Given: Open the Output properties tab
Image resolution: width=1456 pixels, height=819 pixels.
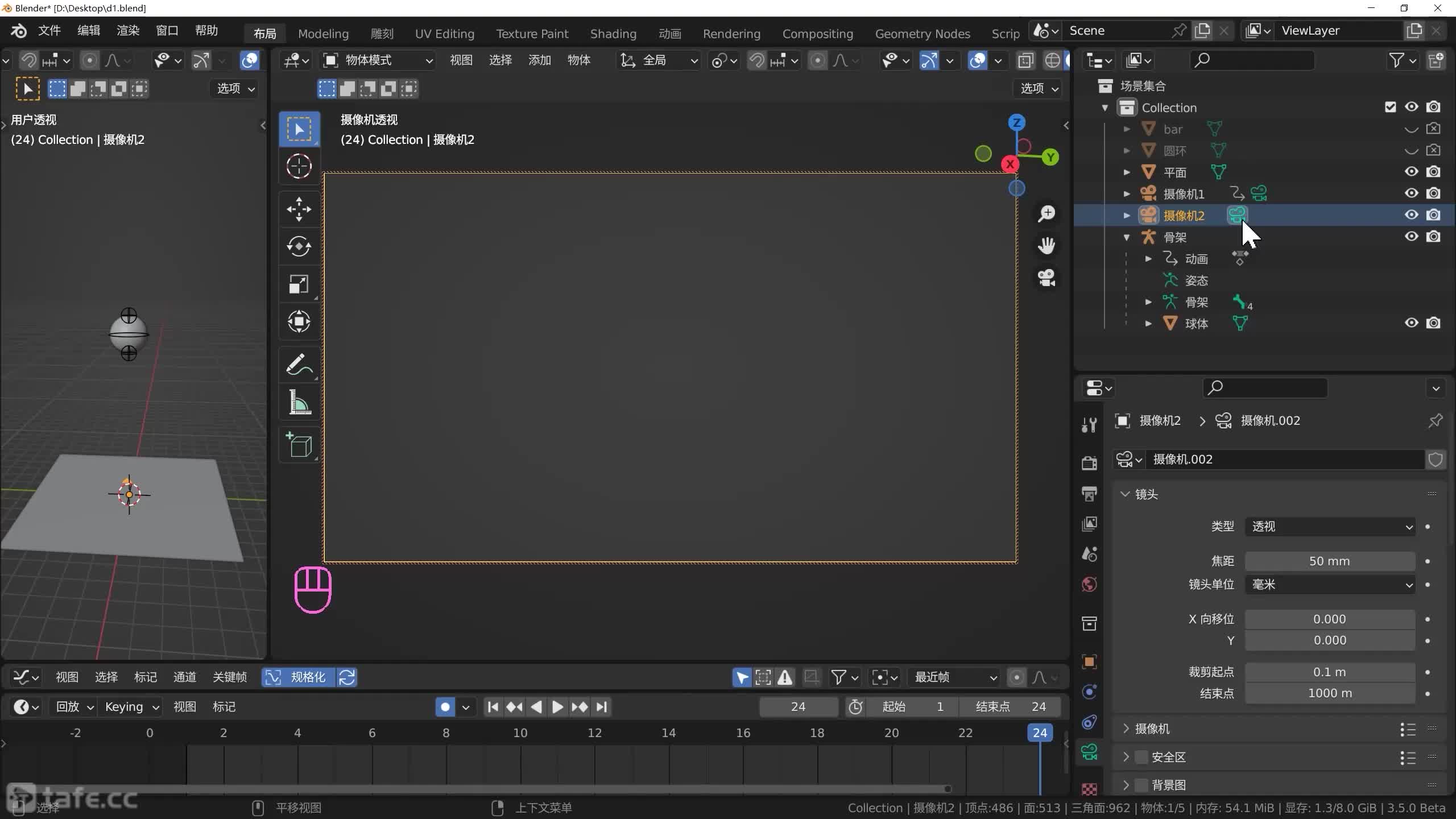Looking at the screenshot, I should (x=1089, y=493).
